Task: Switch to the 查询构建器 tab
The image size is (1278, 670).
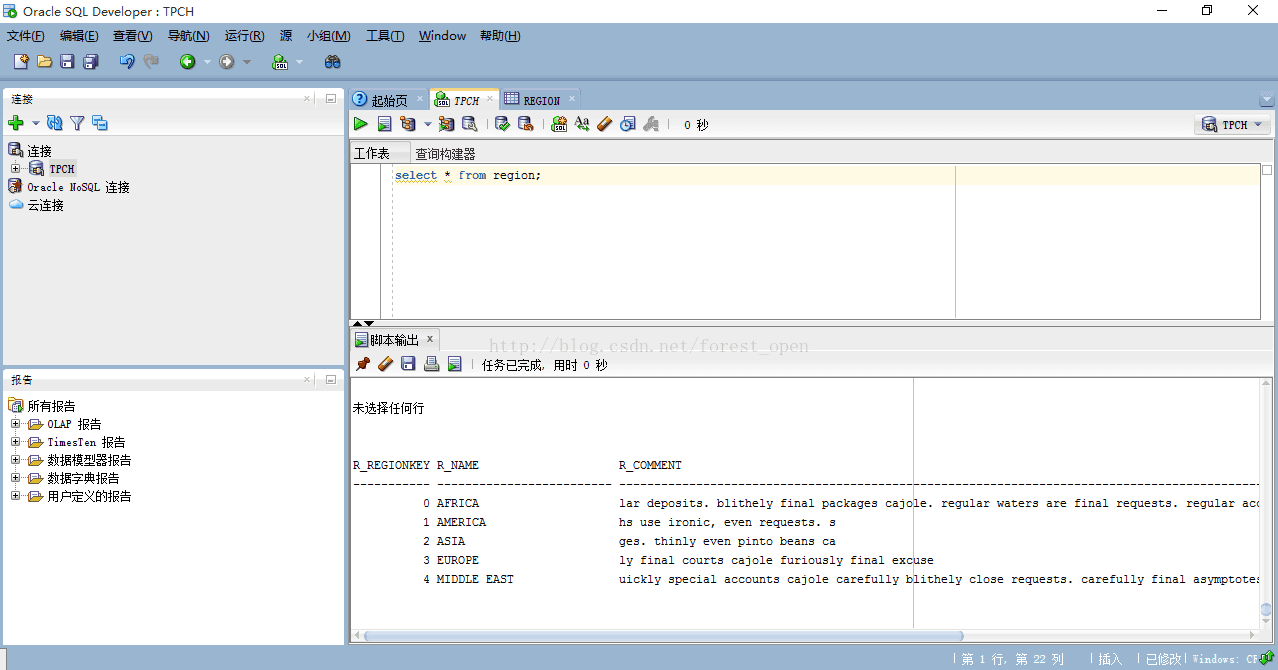Action: click(445, 154)
